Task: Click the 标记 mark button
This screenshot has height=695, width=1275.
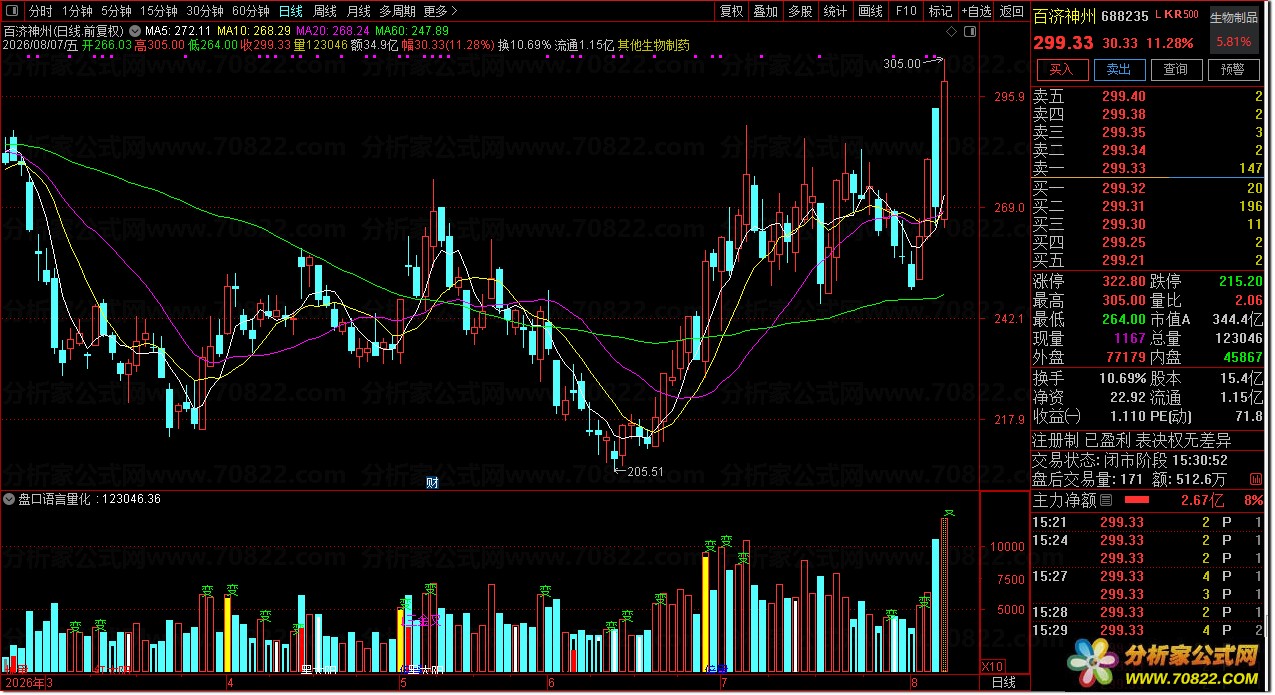Action: (940, 11)
